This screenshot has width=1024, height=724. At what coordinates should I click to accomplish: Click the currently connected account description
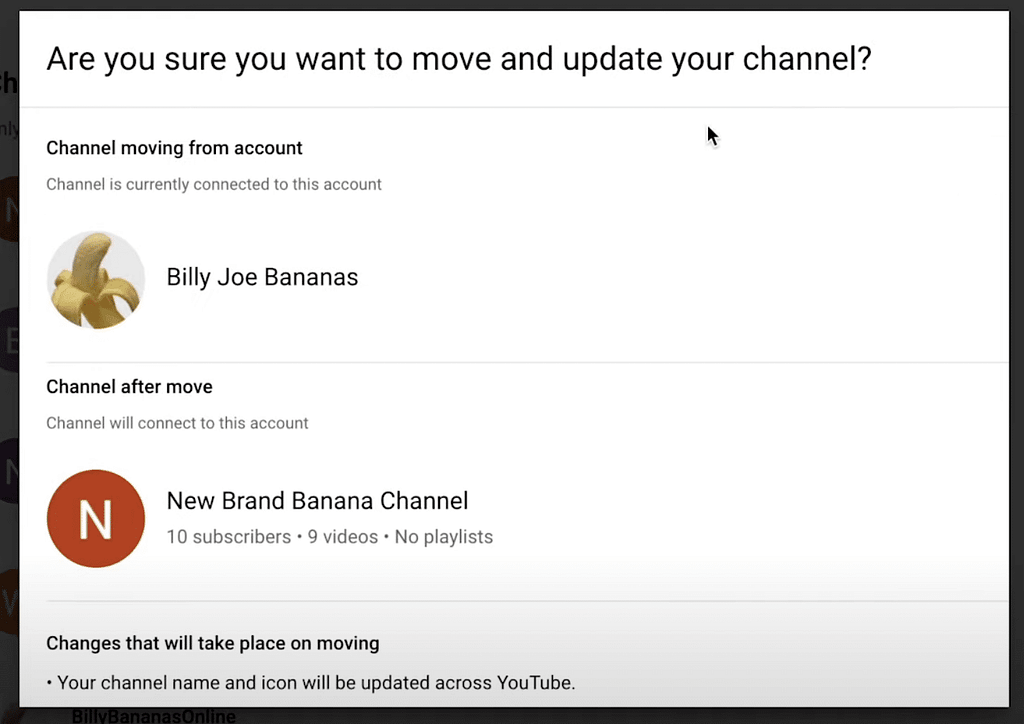click(214, 184)
